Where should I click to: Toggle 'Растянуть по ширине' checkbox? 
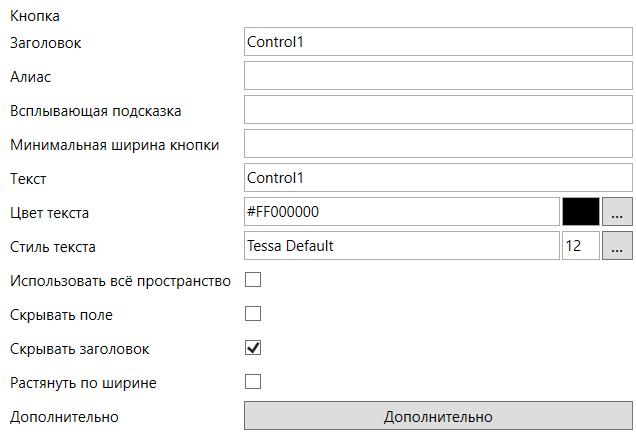[253, 382]
